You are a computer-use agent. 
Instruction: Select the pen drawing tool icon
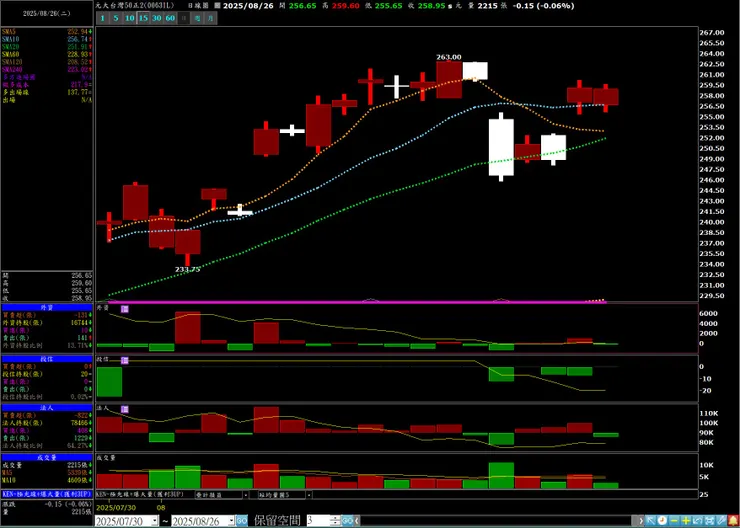[721, 520]
